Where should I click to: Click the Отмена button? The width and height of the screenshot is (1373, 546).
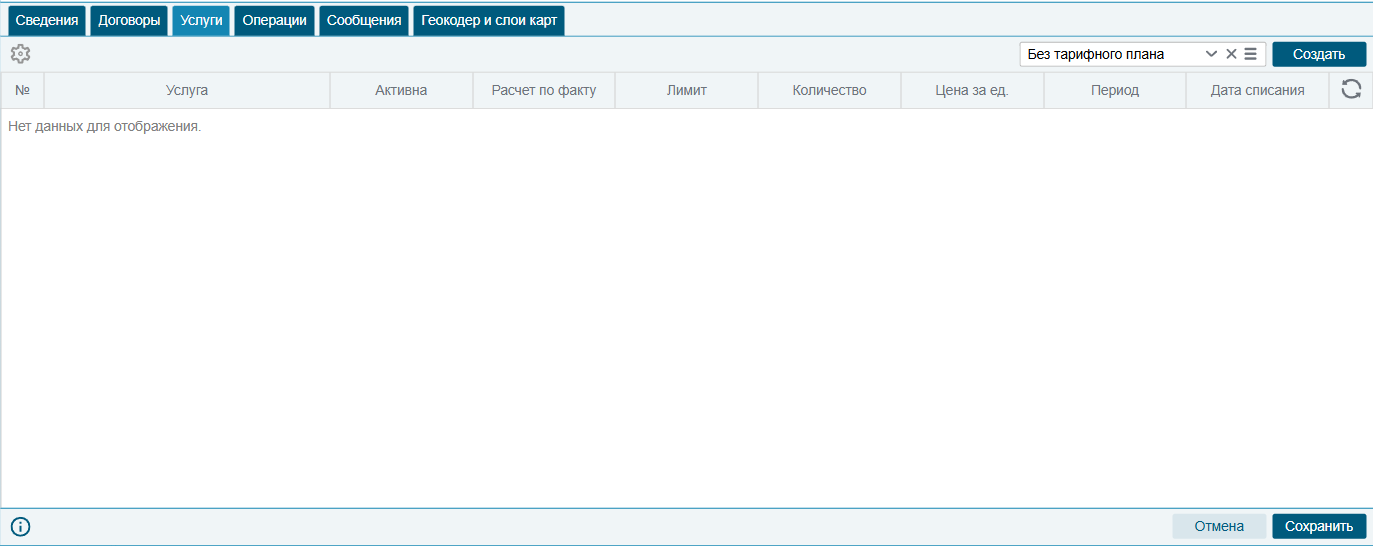click(1218, 526)
